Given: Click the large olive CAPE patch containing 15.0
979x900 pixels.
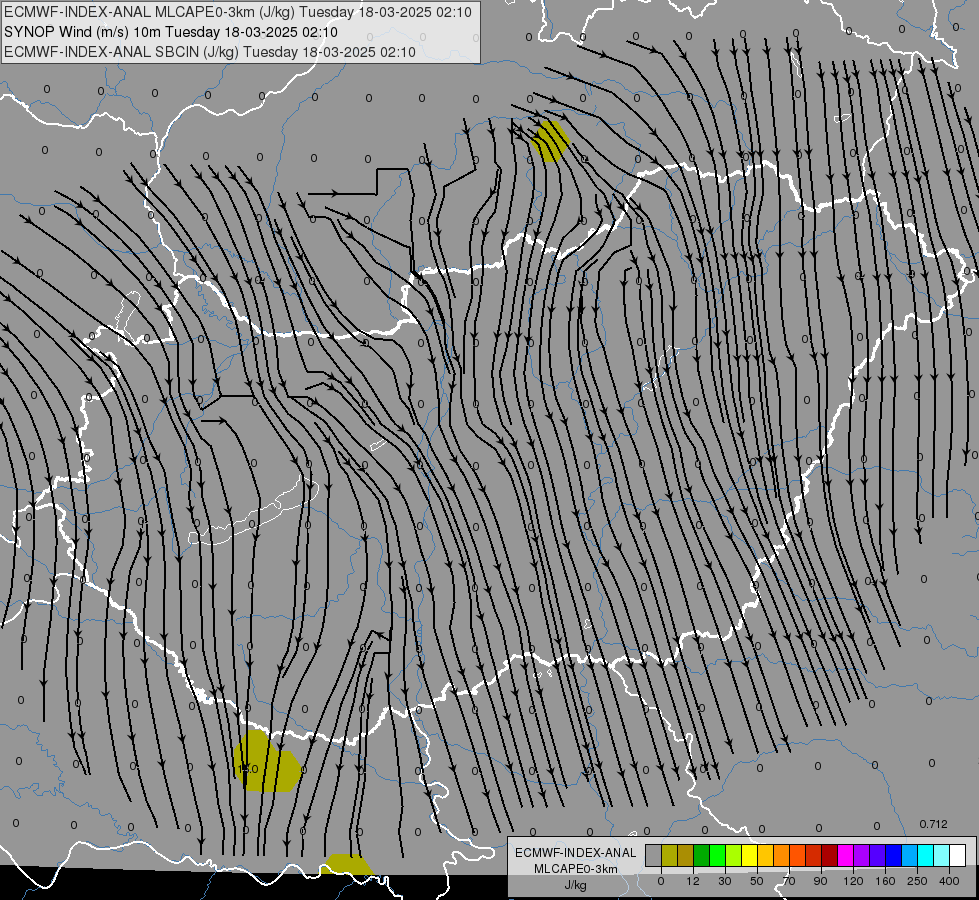Looking at the screenshot, I should 267,762.
